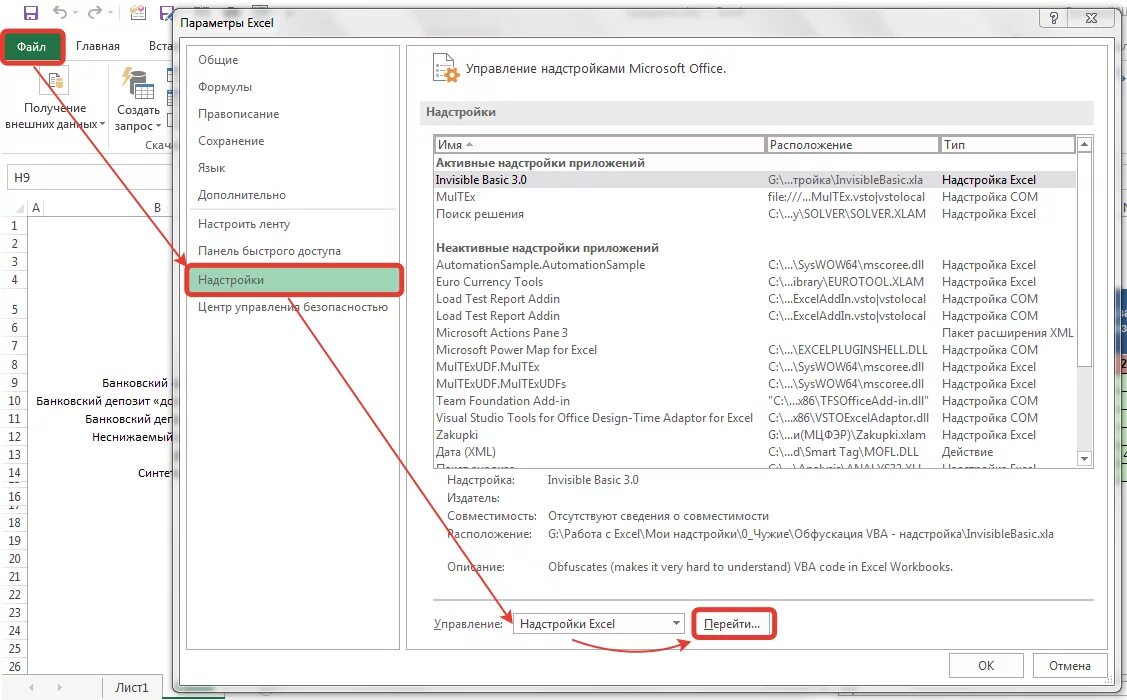
Task: Open the Язык options category
Action: [x=212, y=167]
